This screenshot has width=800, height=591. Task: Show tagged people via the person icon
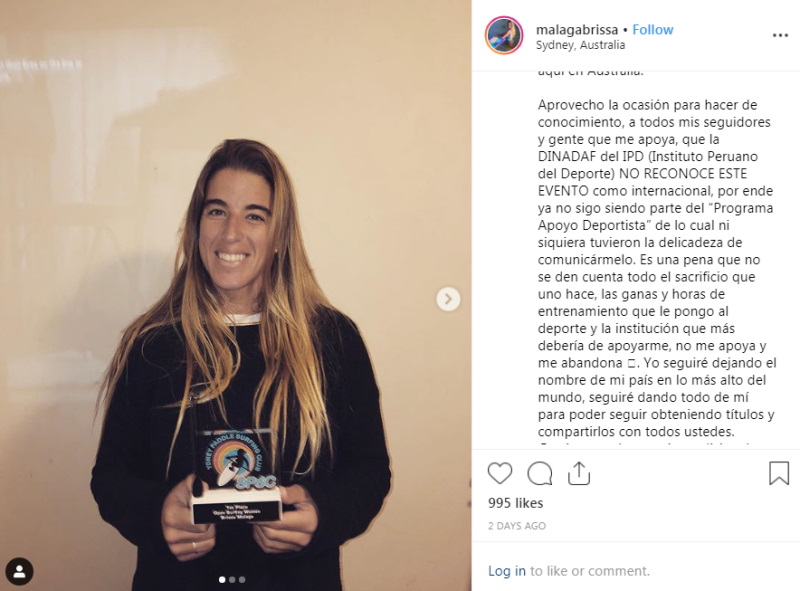coord(19,571)
